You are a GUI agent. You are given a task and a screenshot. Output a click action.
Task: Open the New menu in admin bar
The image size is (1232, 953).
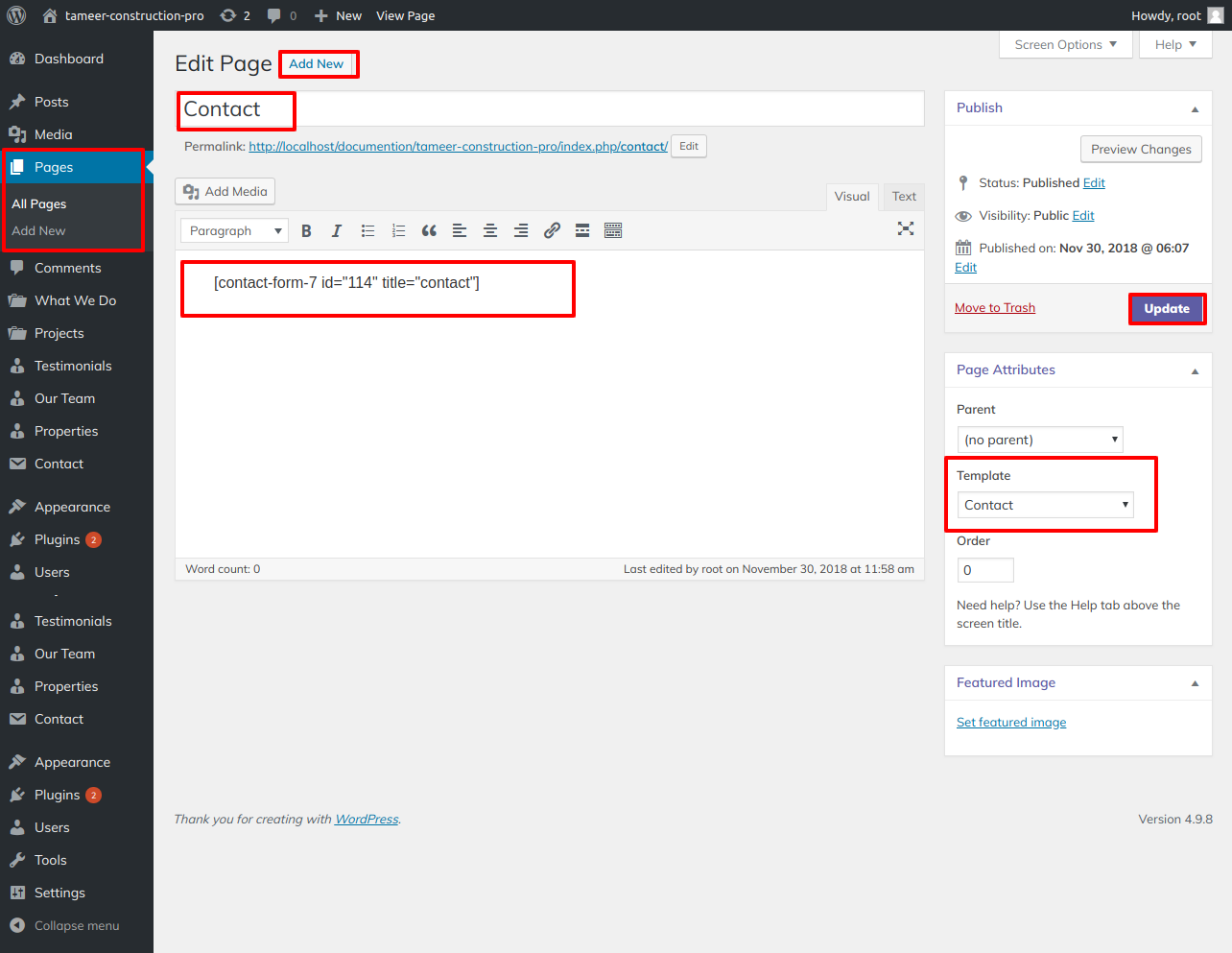click(338, 15)
